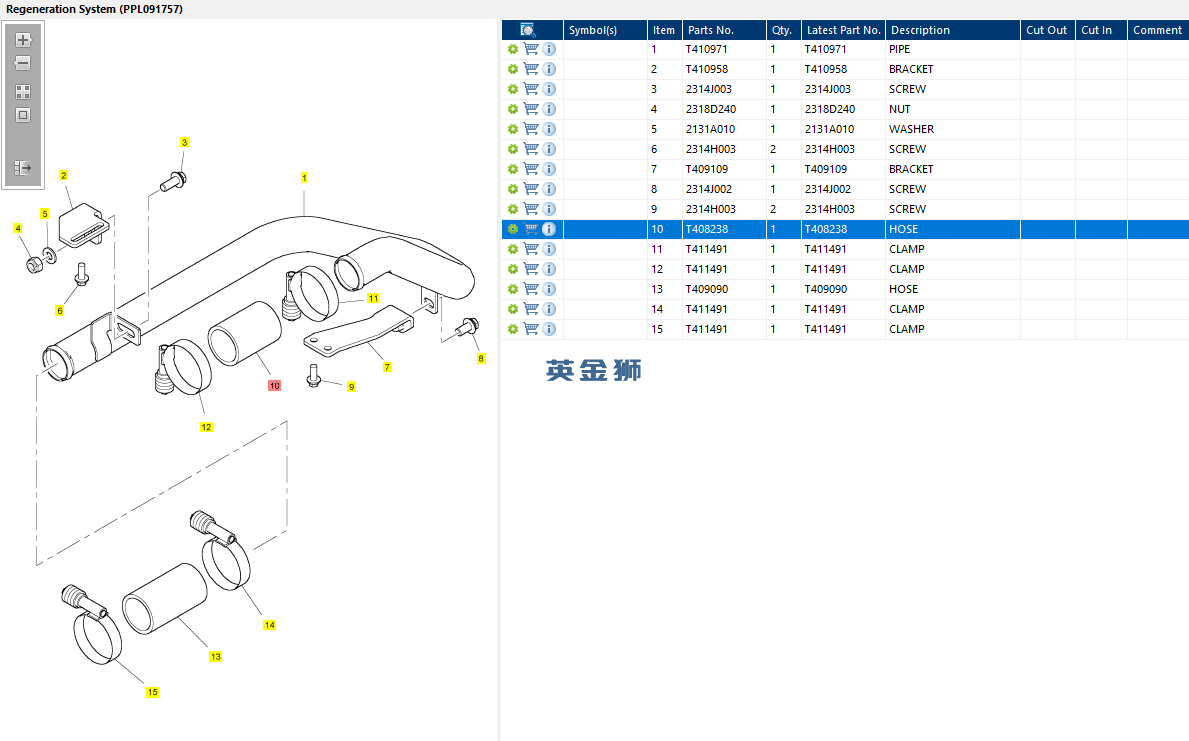
Task: Click PIPE description cell
Action: pyautogui.click(x=899, y=49)
